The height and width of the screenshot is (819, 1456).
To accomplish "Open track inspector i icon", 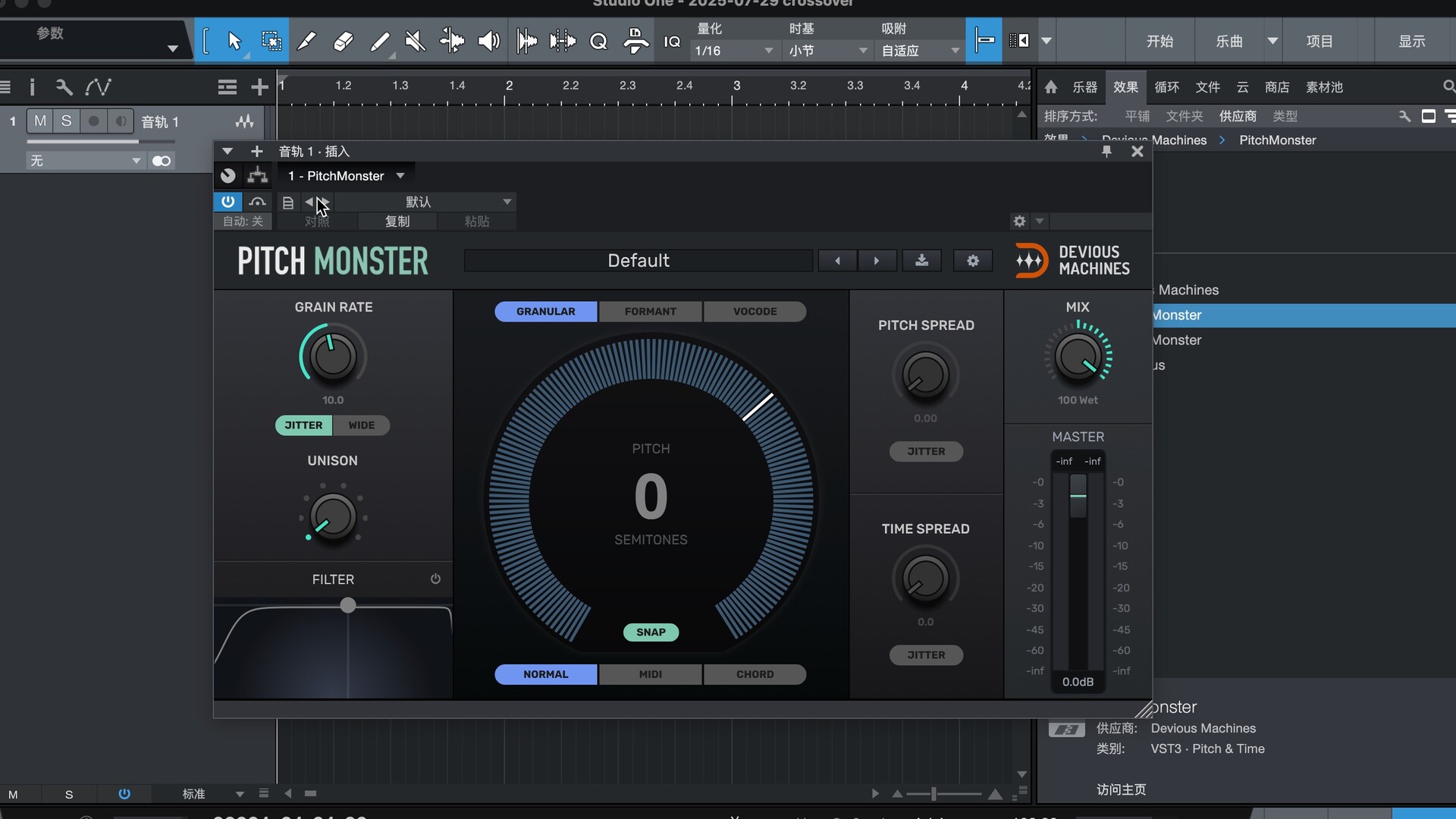I will pyautogui.click(x=32, y=86).
